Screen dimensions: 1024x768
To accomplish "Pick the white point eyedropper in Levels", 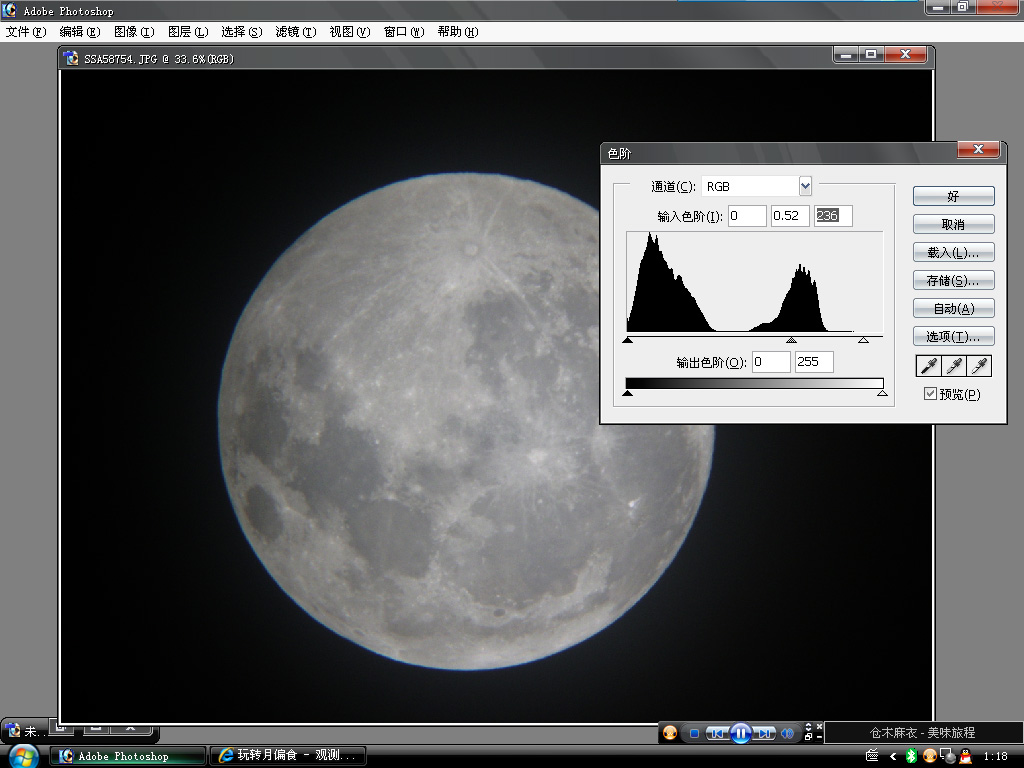I will [979, 366].
